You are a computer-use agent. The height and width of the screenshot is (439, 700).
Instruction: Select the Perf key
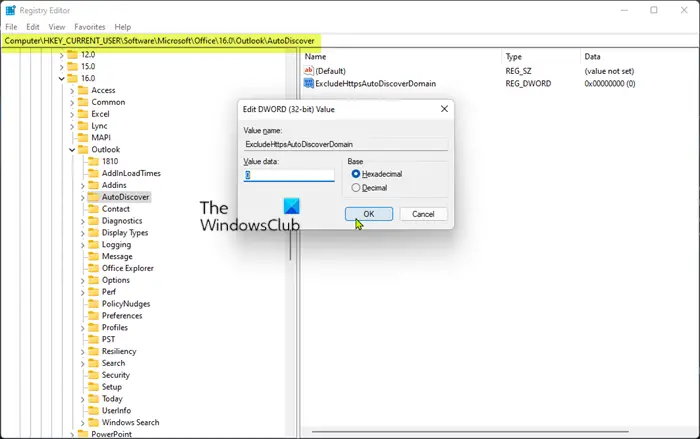click(108, 292)
